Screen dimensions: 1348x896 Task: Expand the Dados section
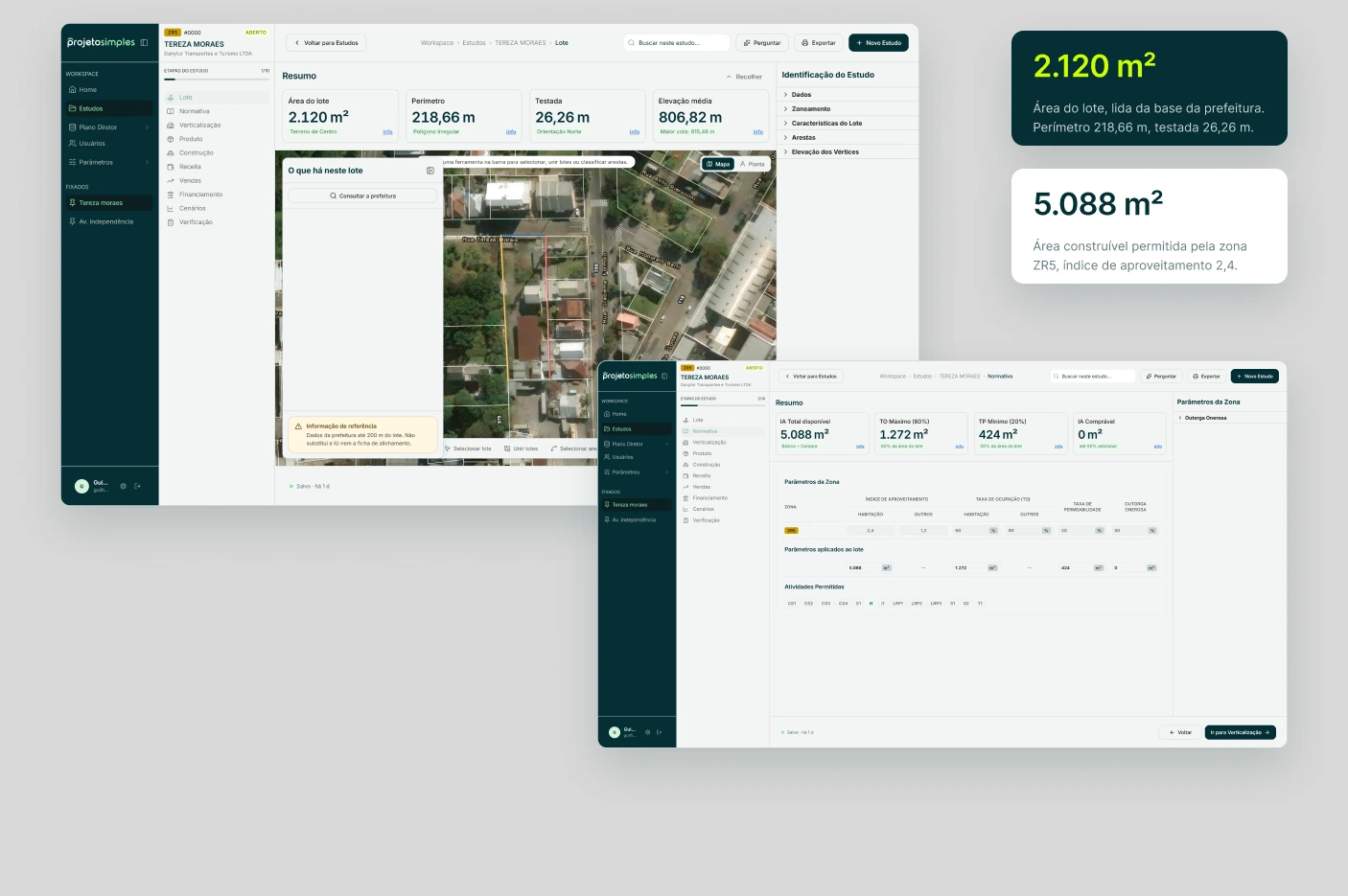848,95
